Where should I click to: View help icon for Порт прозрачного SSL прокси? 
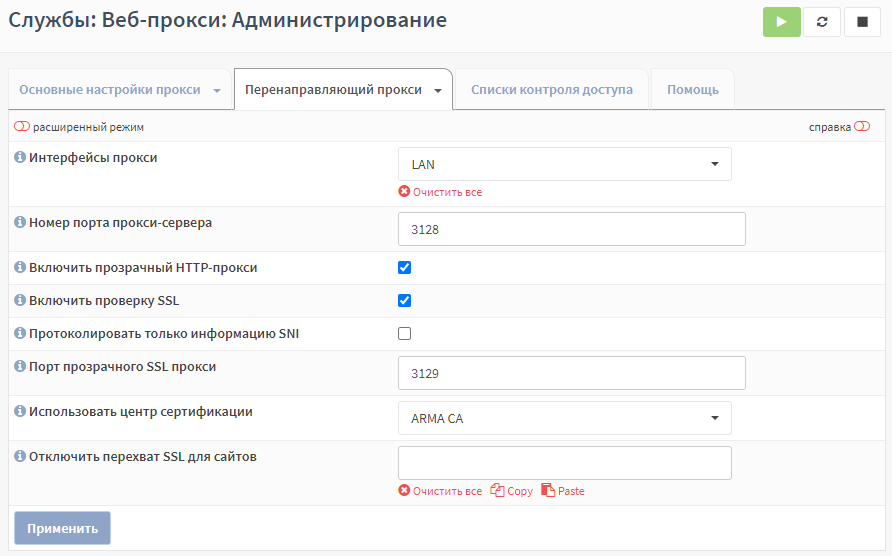pos(20,366)
